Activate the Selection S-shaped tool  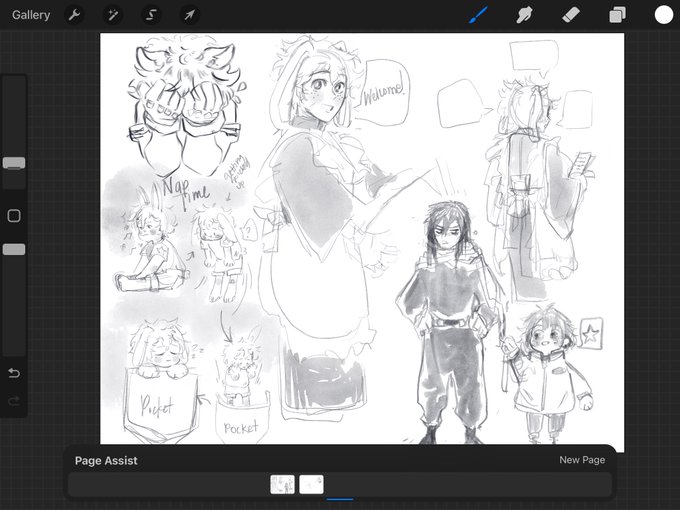(x=151, y=15)
